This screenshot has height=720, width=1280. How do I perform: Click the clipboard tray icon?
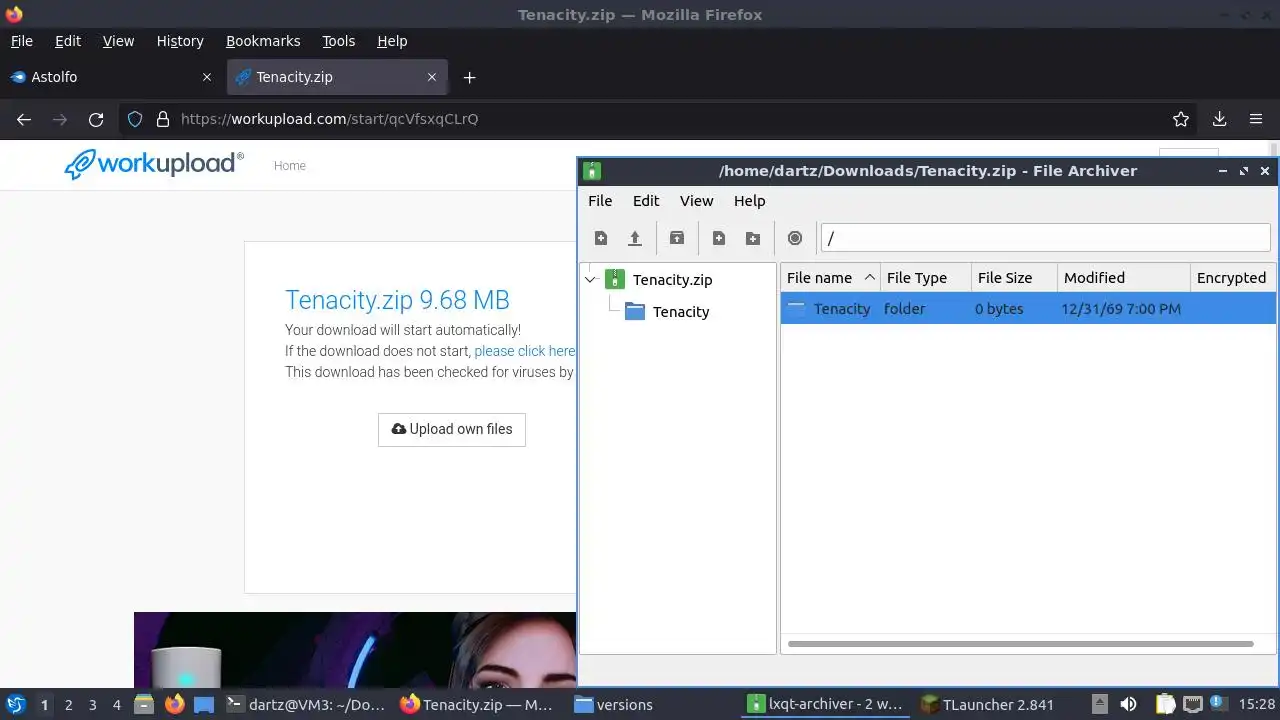[1165, 704]
